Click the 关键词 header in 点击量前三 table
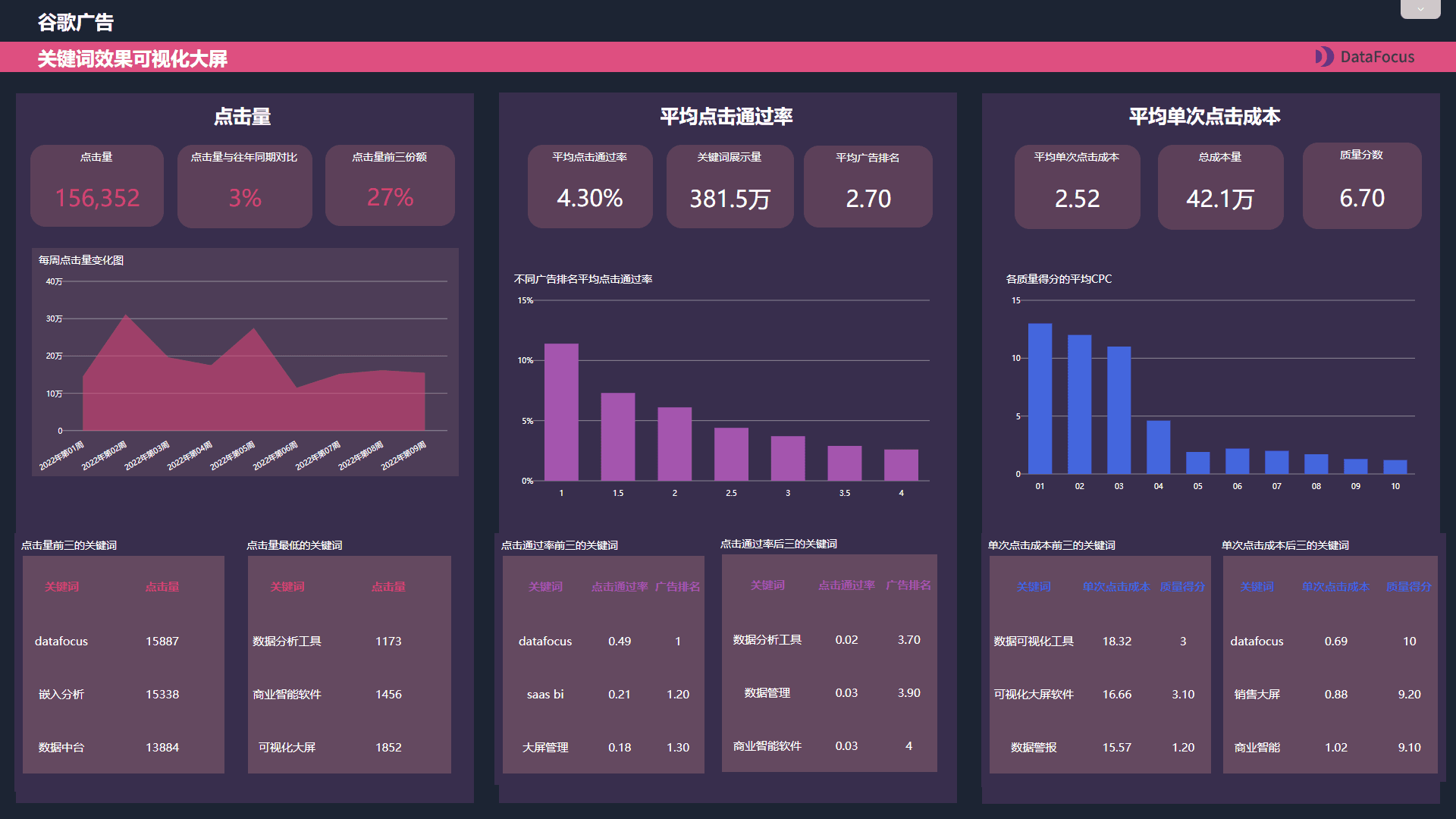The height and width of the screenshot is (819, 1456). (61, 587)
